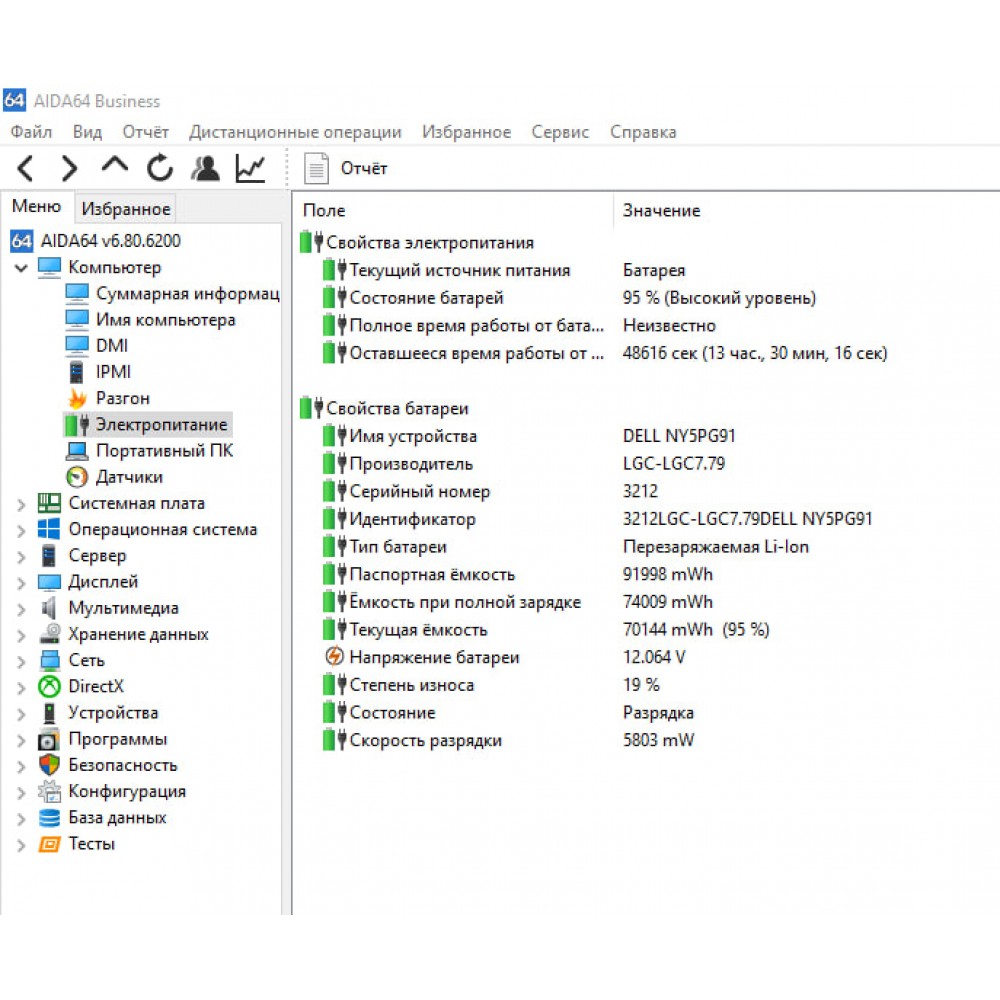Select Электропитание in the tree

pyautogui.click(x=161, y=425)
